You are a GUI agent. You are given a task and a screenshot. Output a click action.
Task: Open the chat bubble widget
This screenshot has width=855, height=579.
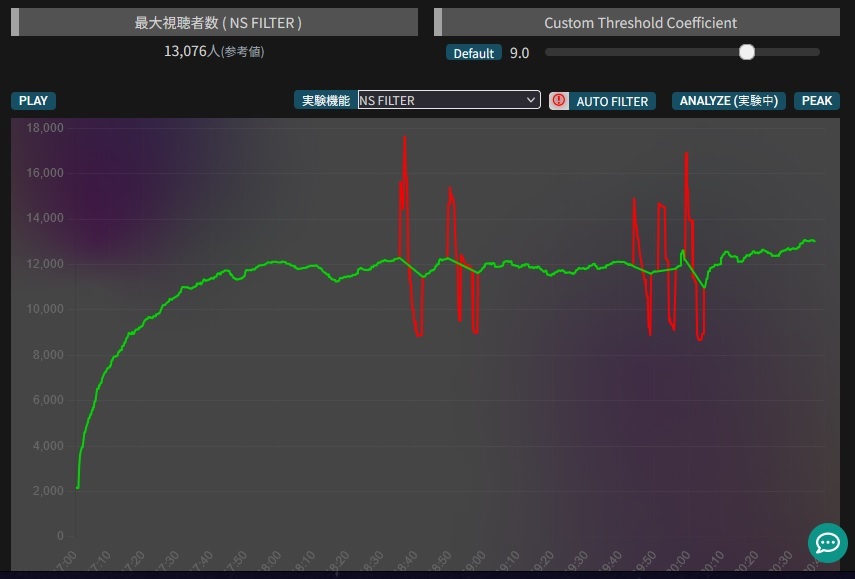point(827,542)
